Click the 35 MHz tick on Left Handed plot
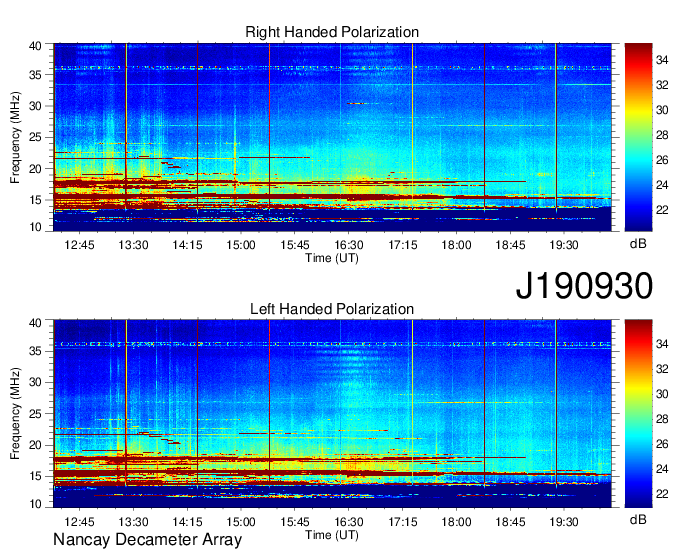Screen dimensions: 680x552 [x=36, y=351]
